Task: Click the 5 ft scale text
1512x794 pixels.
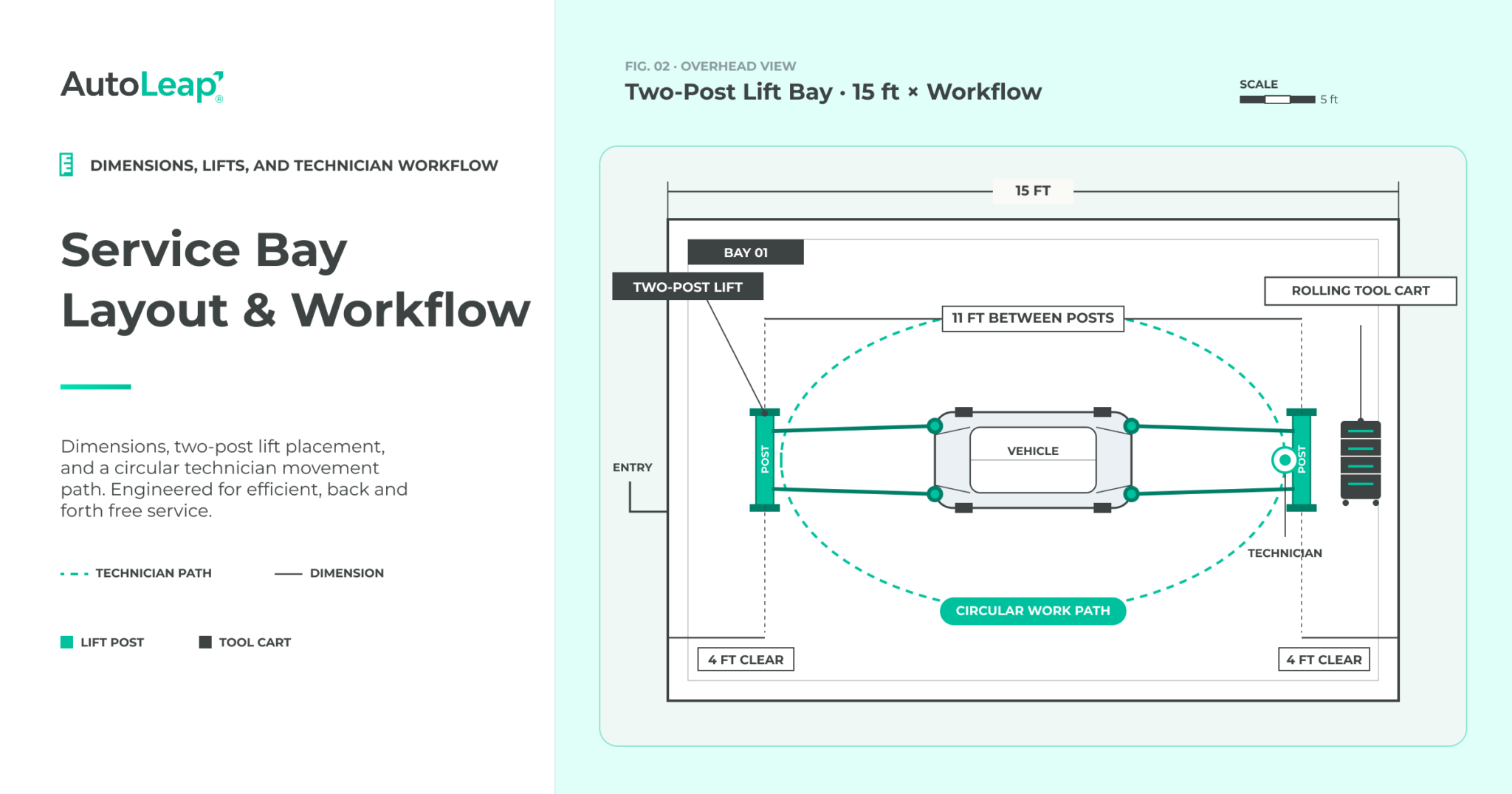Action: point(1329,100)
